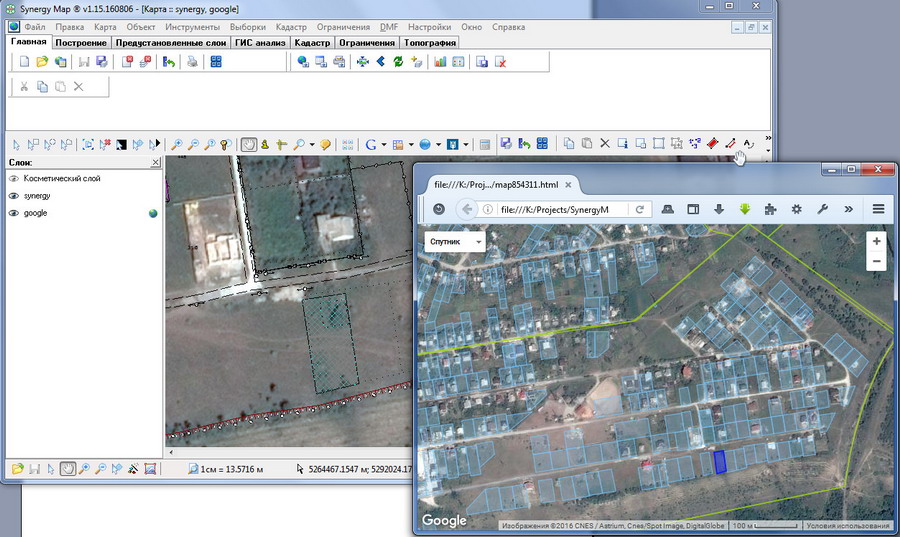This screenshot has height=537, width=900.
Task: Click the calculator icon in map toolbar
Action: coord(485,144)
